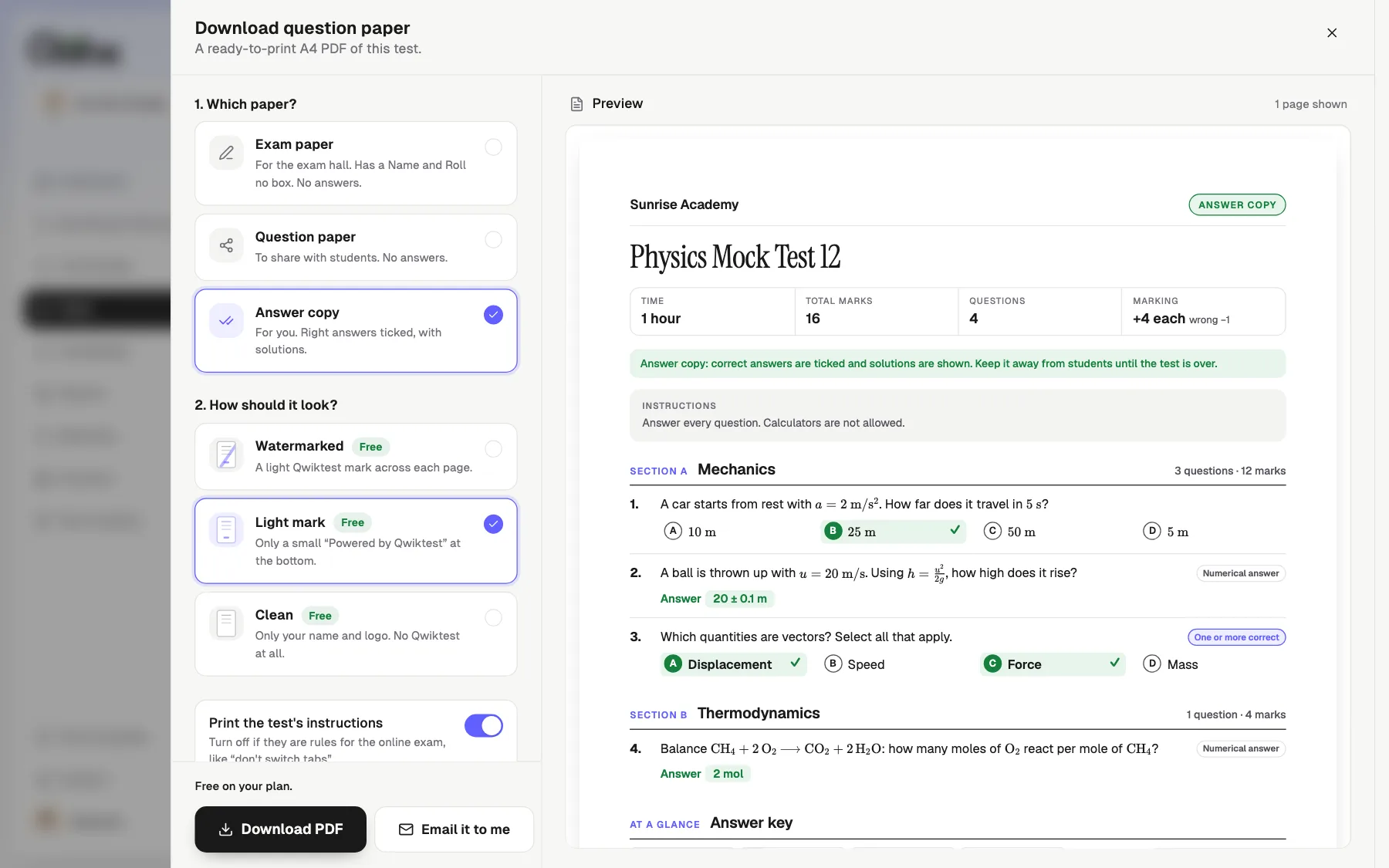Screen dimensions: 1389x868
Task: Toggle Print the test's instructions switch
Action: pos(484,725)
